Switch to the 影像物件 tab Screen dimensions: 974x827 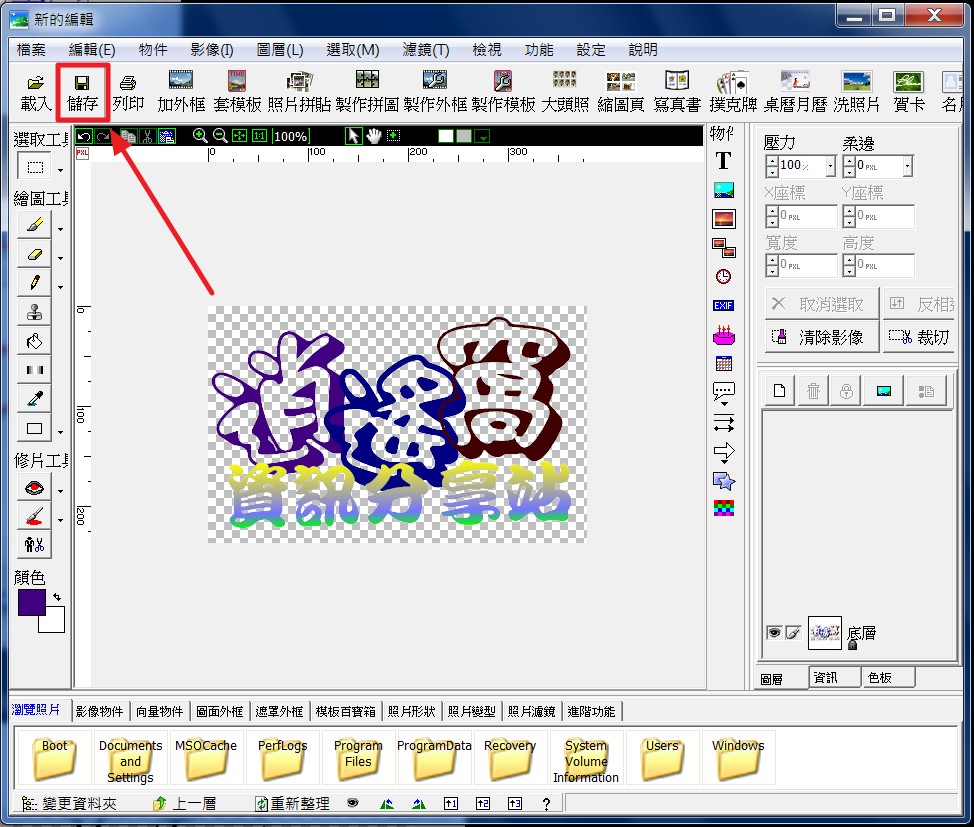[99, 711]
